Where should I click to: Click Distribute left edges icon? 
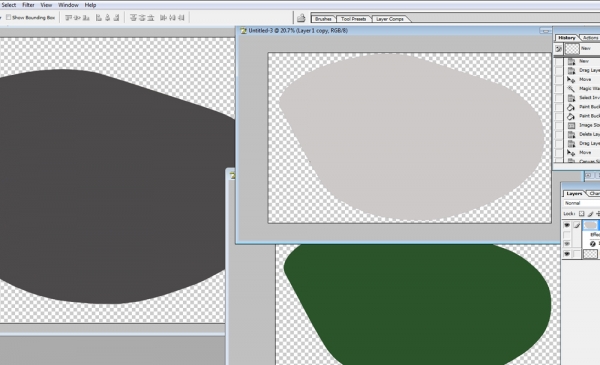pyautogui.click(x=163, y=18)
